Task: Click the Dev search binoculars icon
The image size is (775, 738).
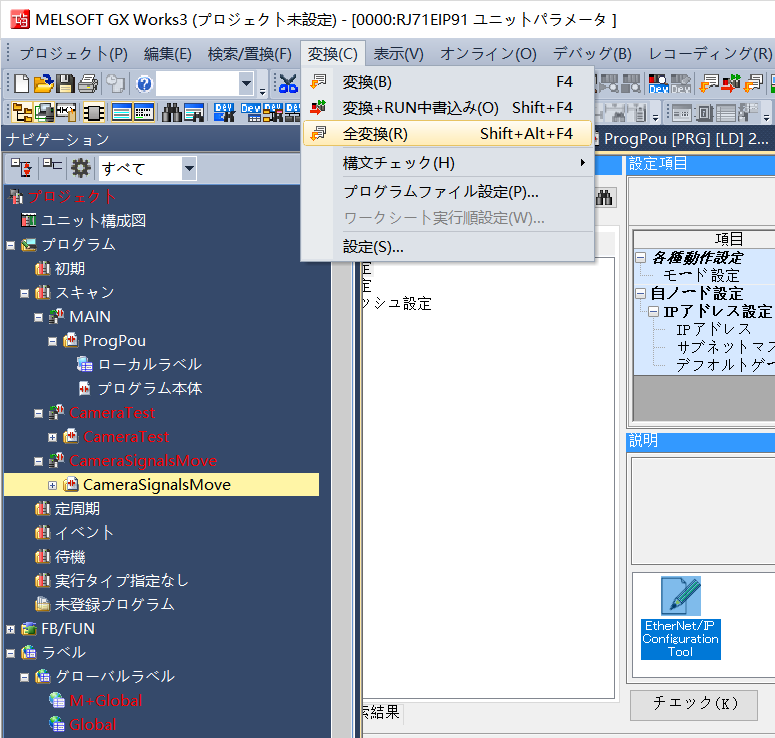Action: tap(224, 113)
